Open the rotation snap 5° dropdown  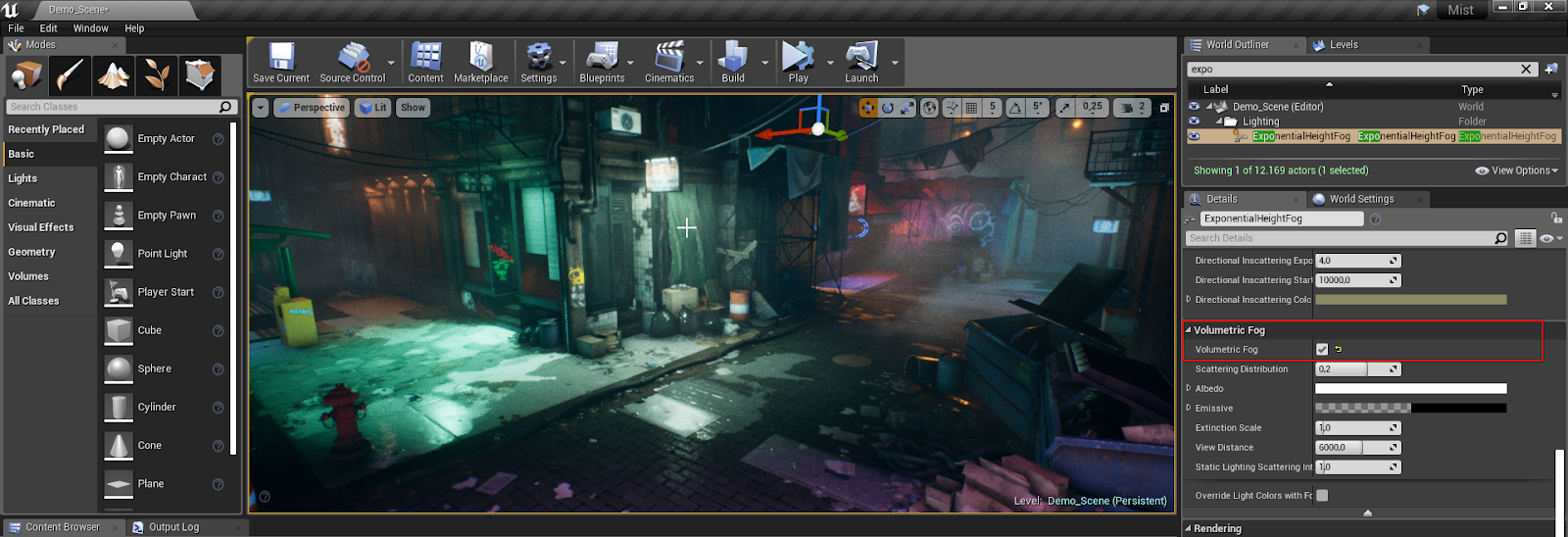tap(1038, 108)
